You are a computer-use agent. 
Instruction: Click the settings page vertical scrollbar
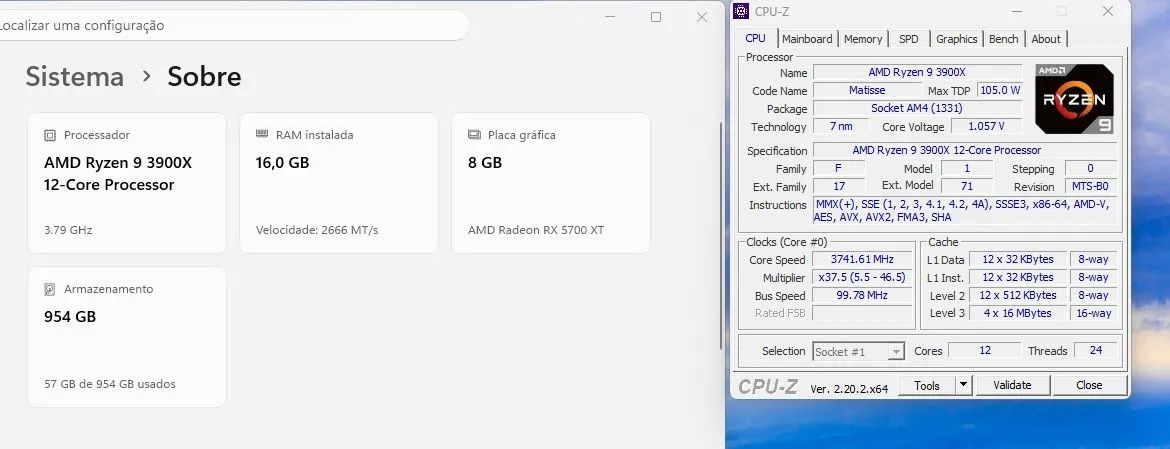pos(719,235)
